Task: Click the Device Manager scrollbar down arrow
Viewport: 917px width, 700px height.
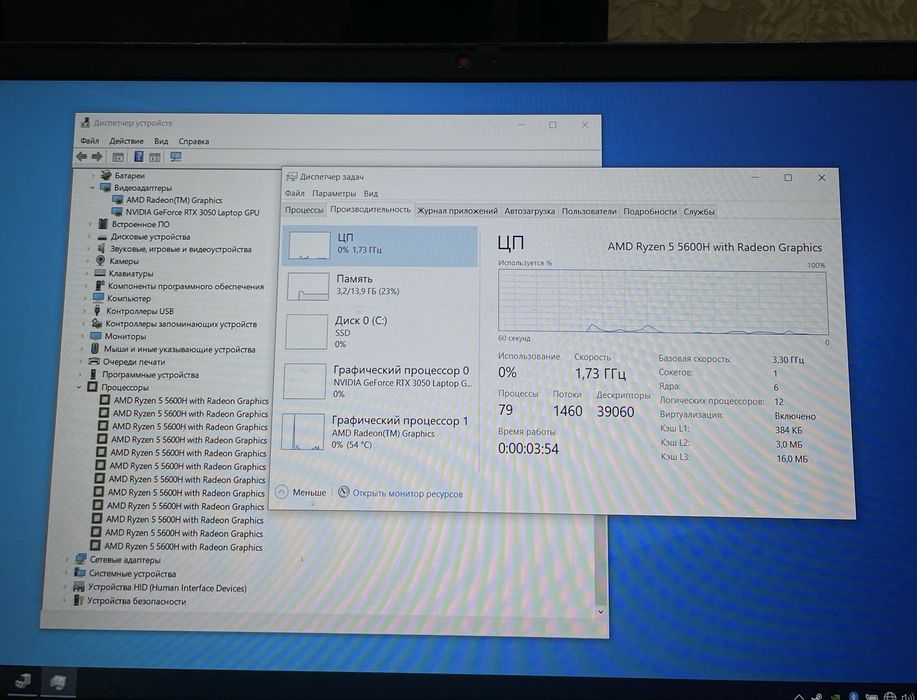Action: tap(601, 612)
